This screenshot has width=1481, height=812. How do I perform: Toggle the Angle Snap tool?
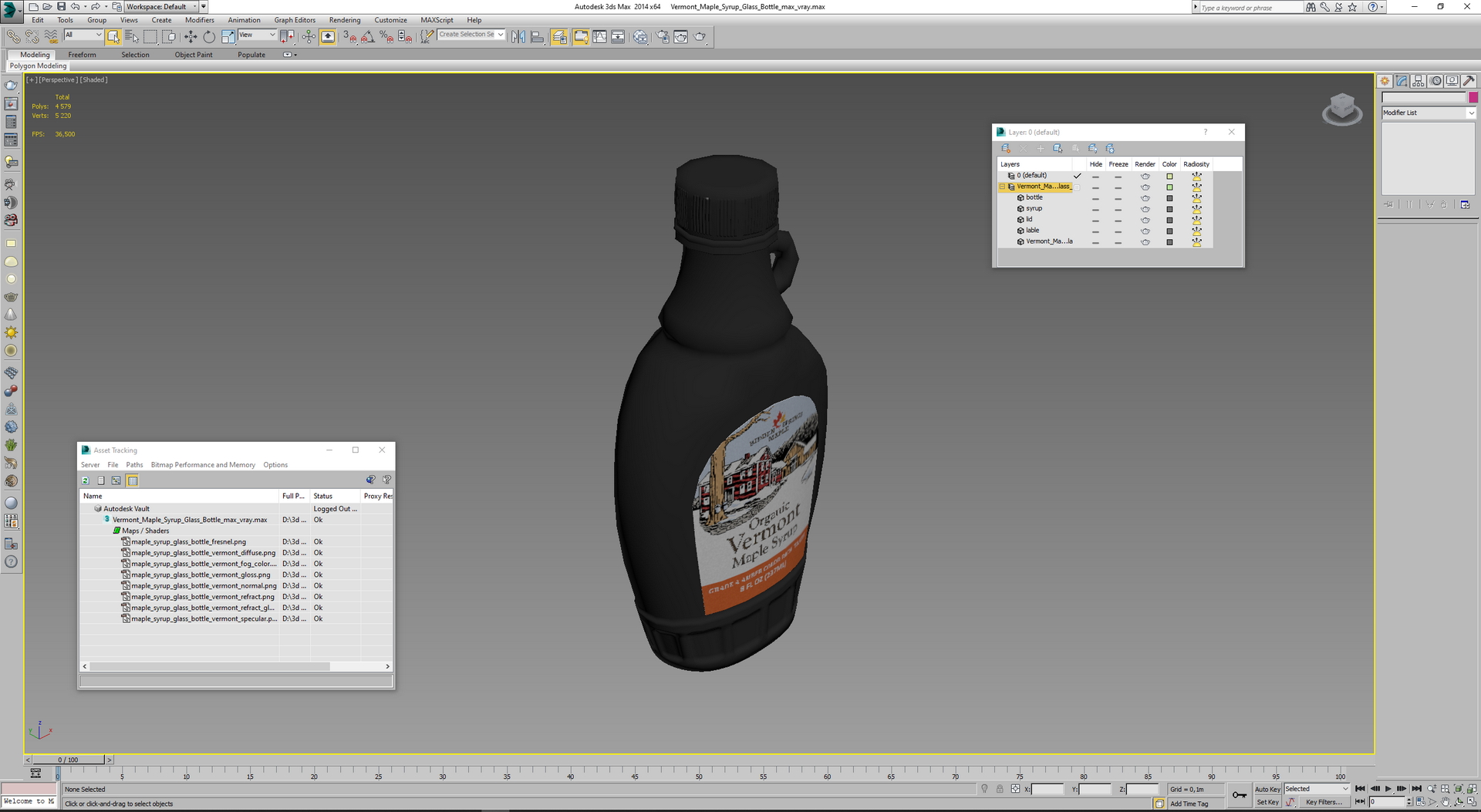pyautogui.click(x=368, y=36)
